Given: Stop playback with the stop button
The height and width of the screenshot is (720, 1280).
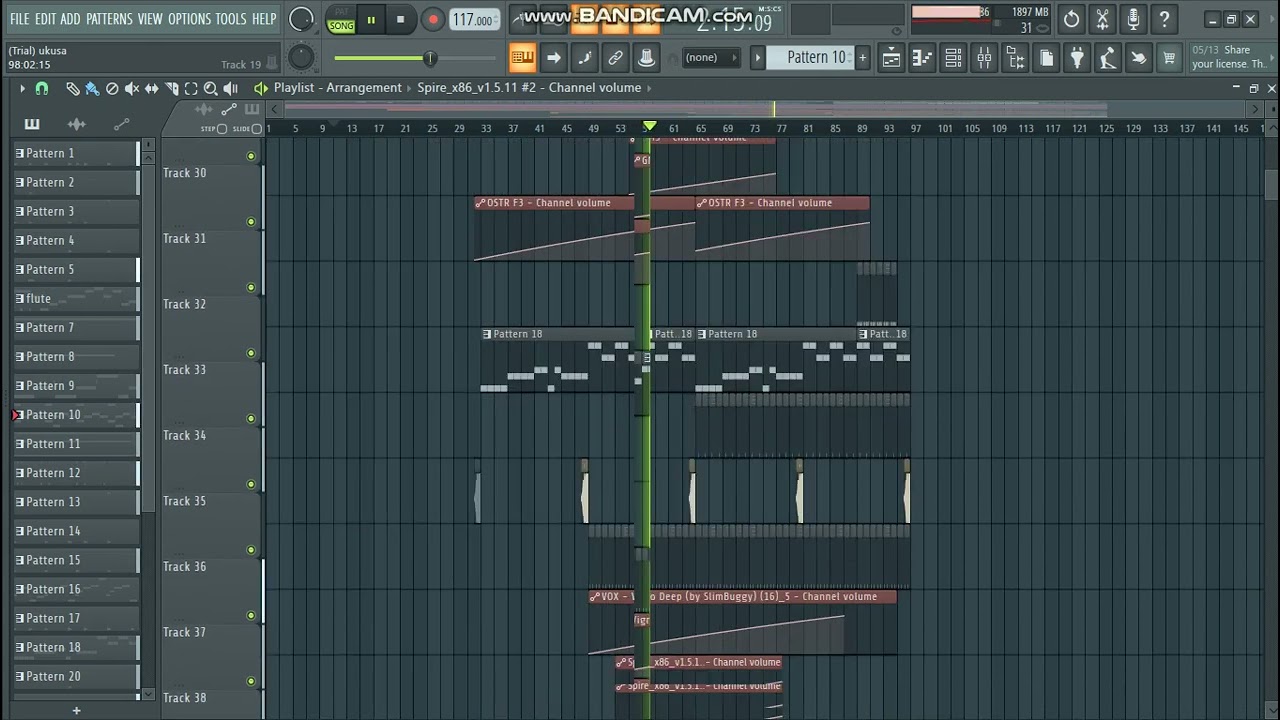Looking at the screenshot, I should 400,20.
